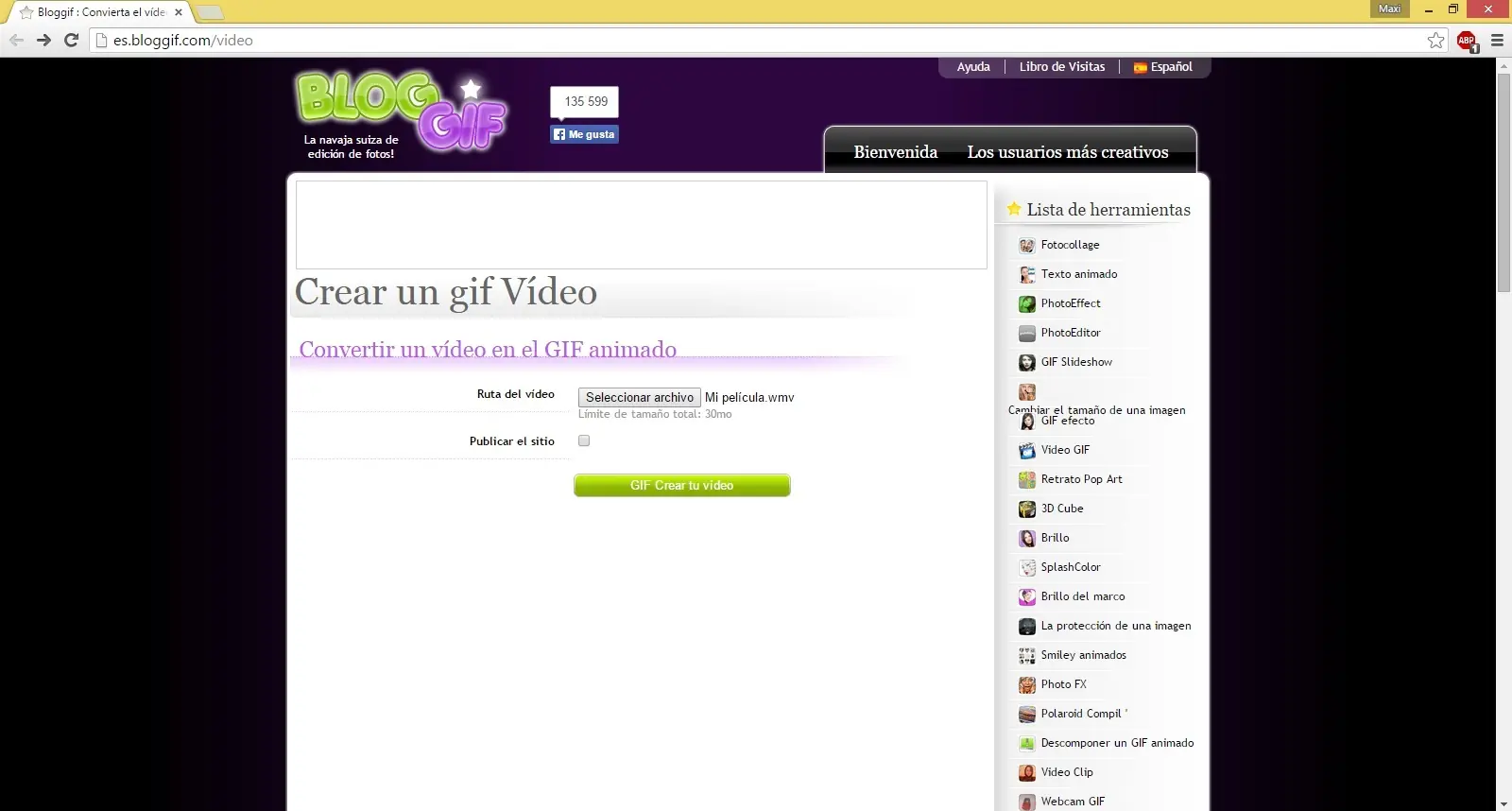Open Descomponer un GIF animado link

click(x=1117, y=743)
